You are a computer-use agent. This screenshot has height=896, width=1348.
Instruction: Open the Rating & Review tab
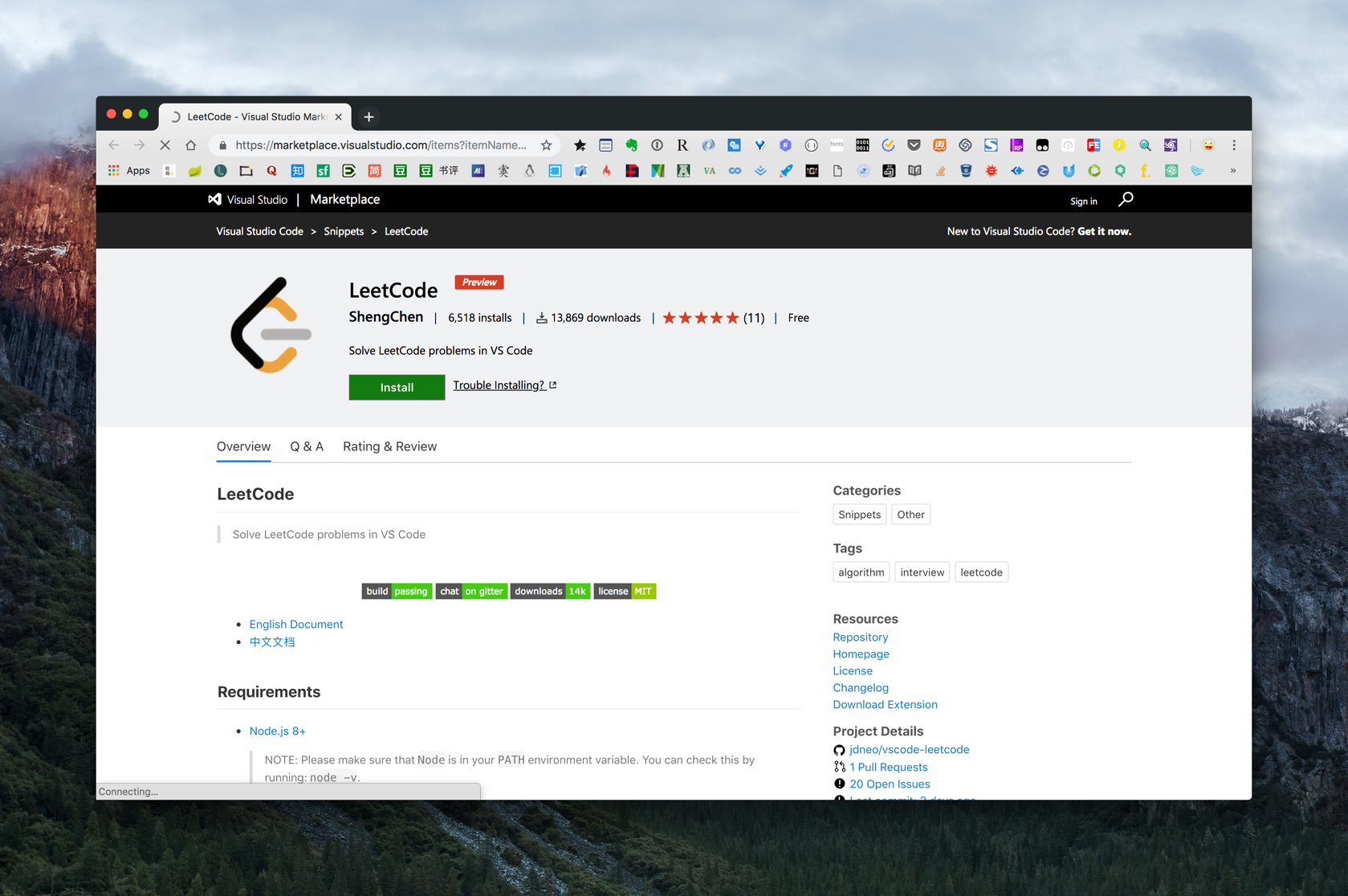[x=389, y=446]
